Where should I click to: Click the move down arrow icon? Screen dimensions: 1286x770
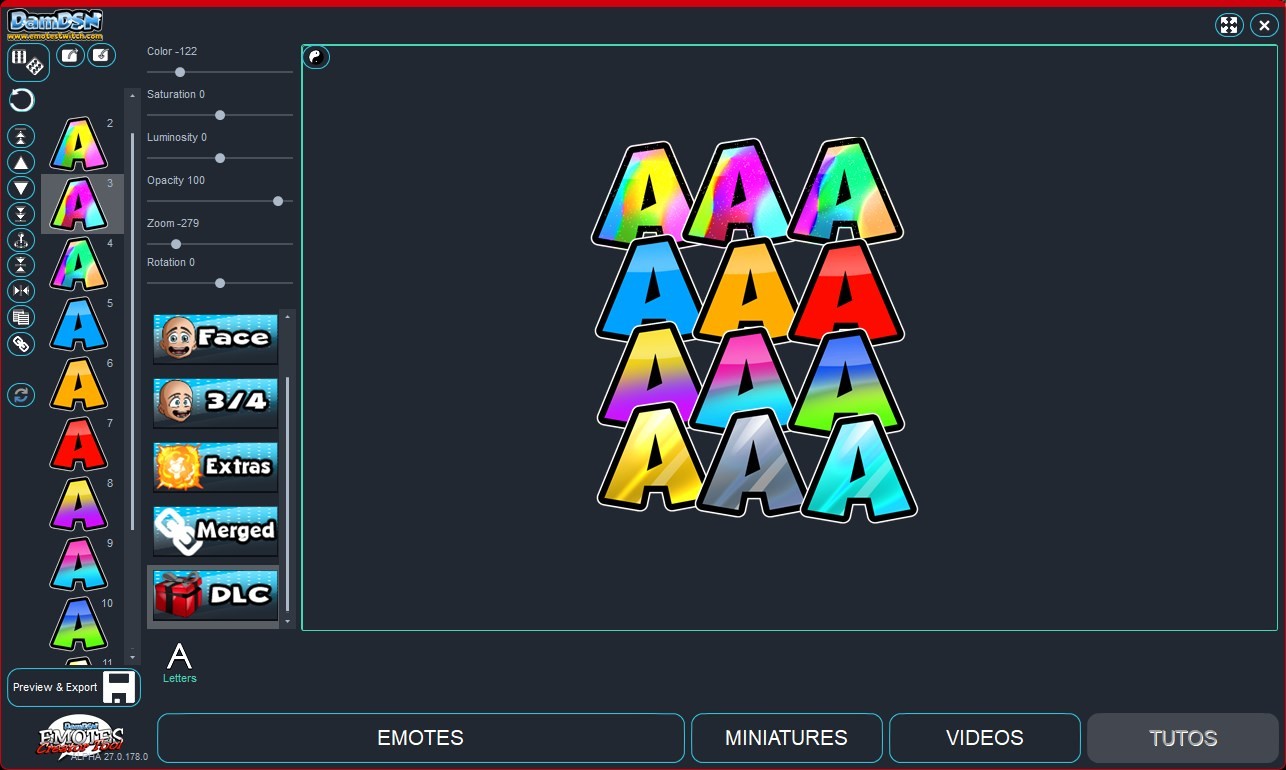pyautogui.click(x=21, y=187)
